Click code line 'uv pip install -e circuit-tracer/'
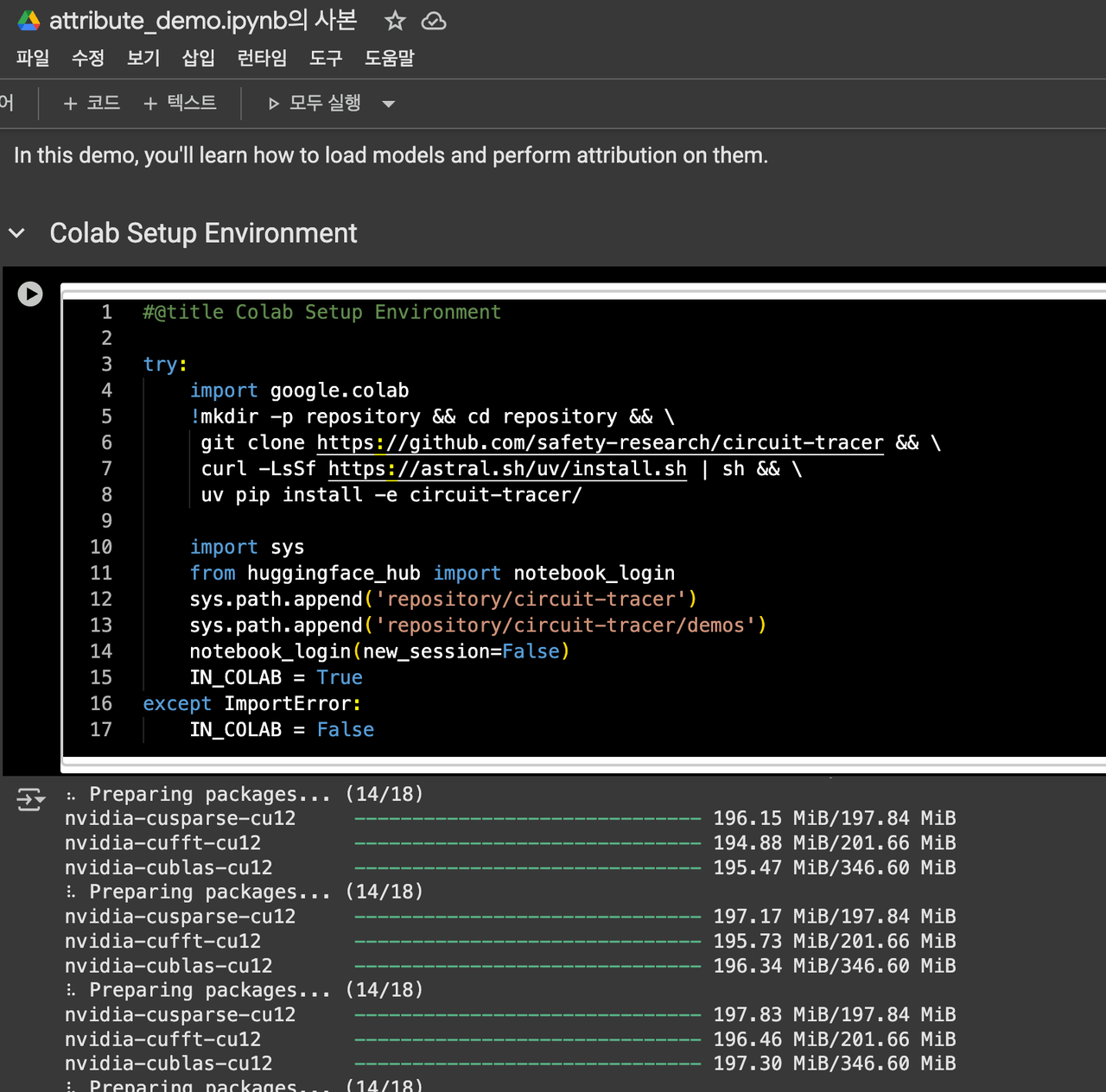1106x1092 pixels. 391,495
